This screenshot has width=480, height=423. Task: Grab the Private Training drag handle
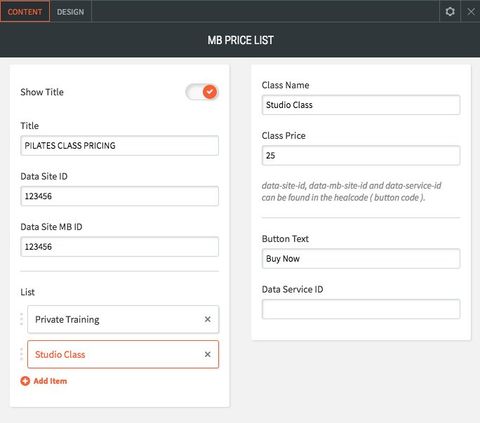click(x=22, y=319)
